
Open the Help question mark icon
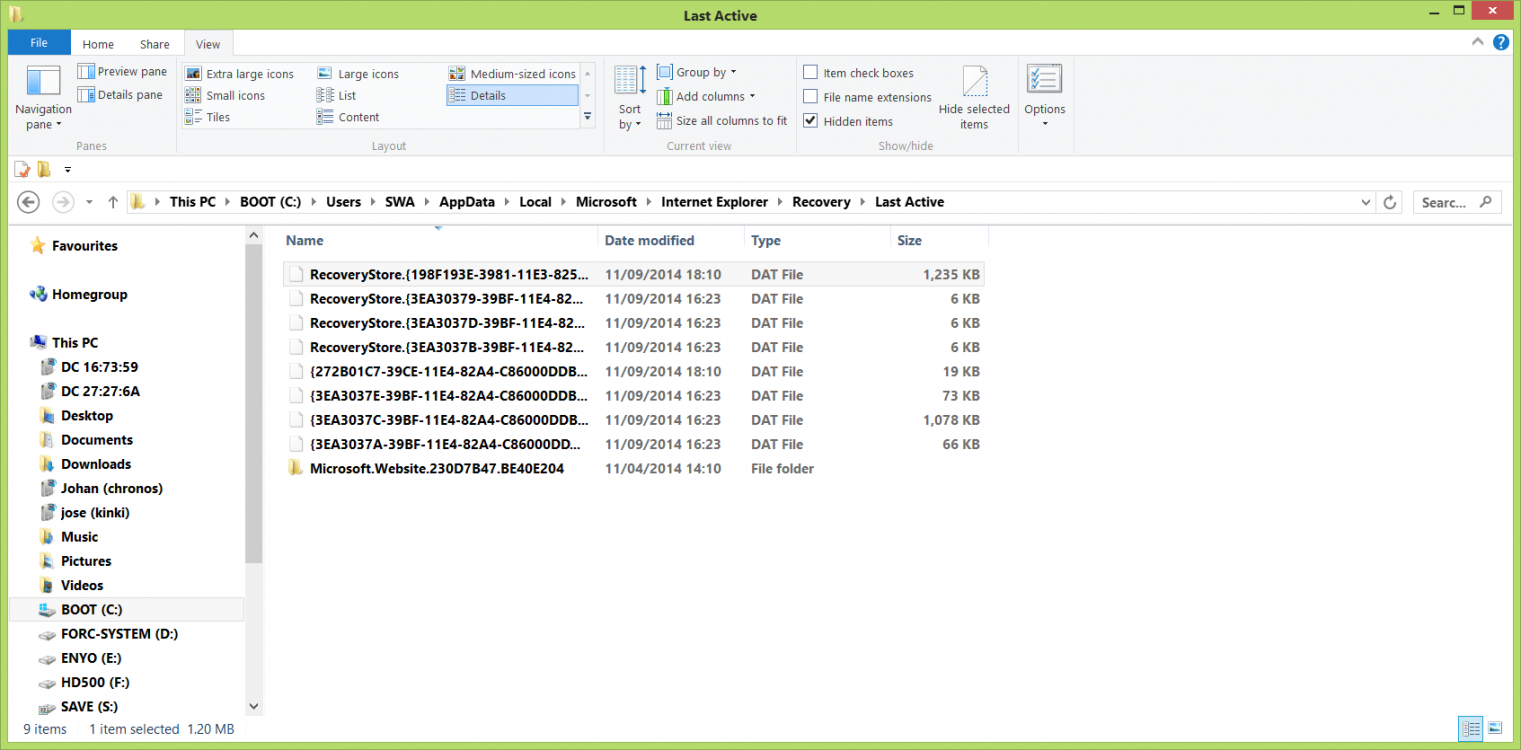[1500, 42]
